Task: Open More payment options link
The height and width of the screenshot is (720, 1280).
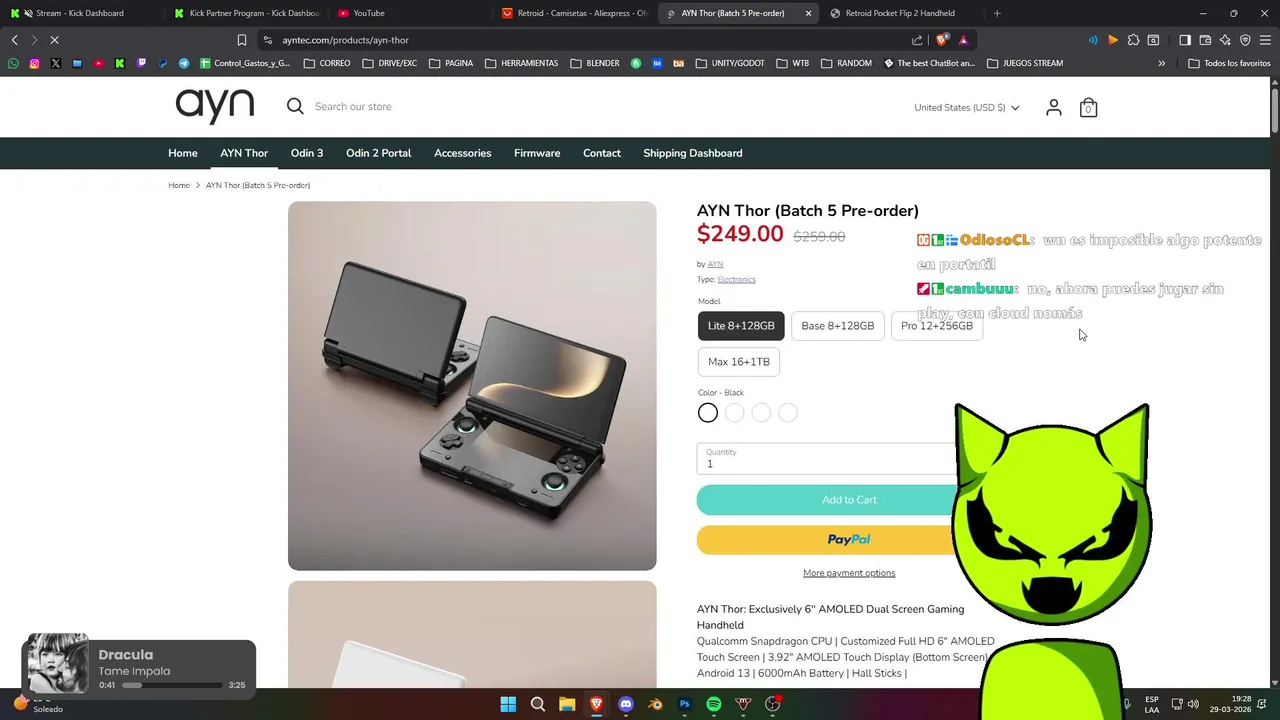Action: click(x=849, y=573)
